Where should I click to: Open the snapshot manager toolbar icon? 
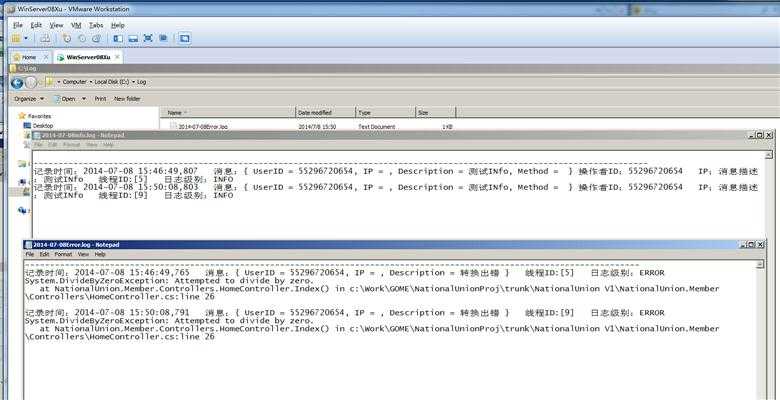[x=97, y=38]
